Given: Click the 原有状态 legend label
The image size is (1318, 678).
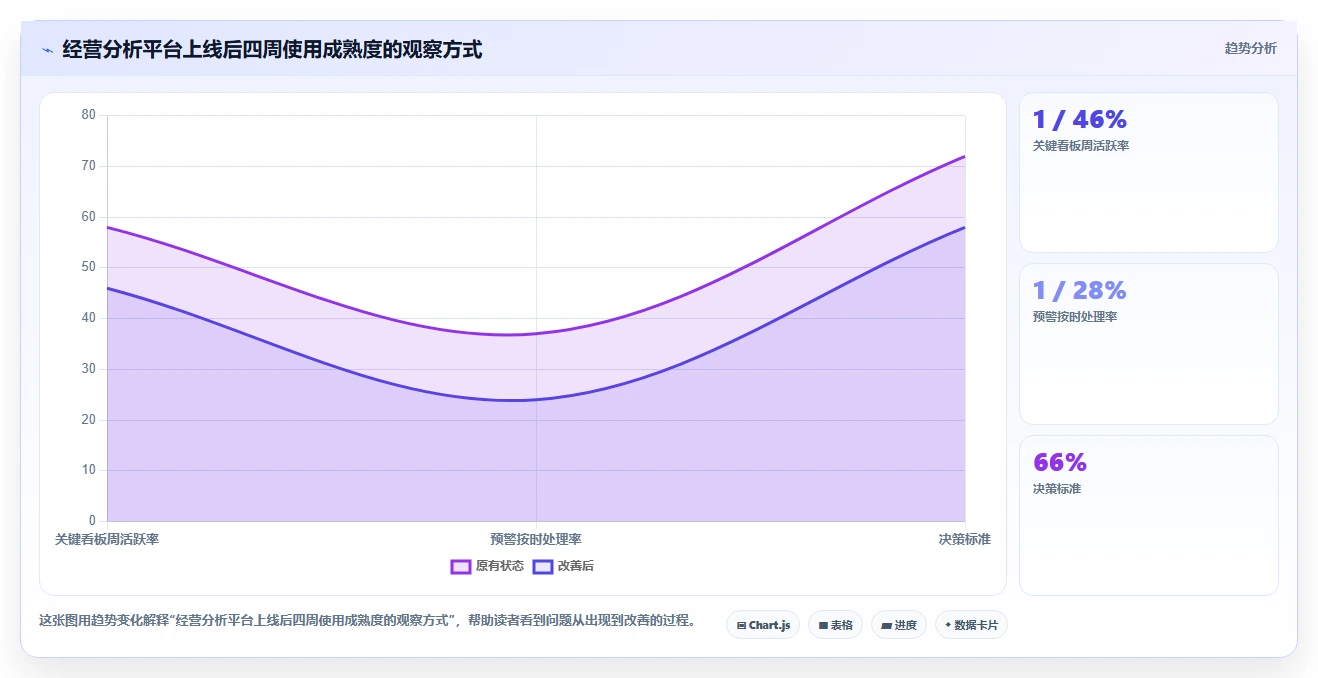Looking at the screenshot, I should point(500,567).
